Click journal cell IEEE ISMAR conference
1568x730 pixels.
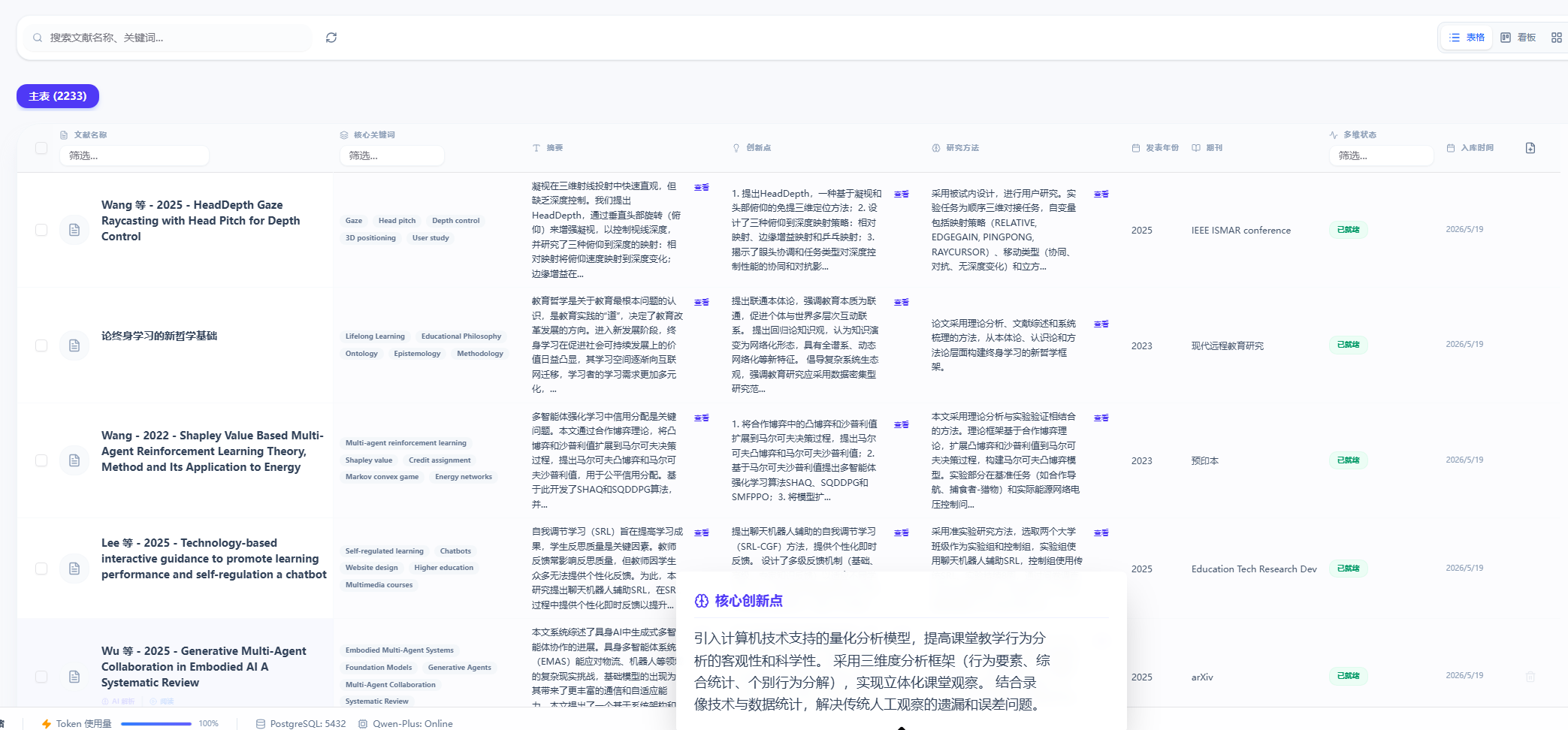1241,231
